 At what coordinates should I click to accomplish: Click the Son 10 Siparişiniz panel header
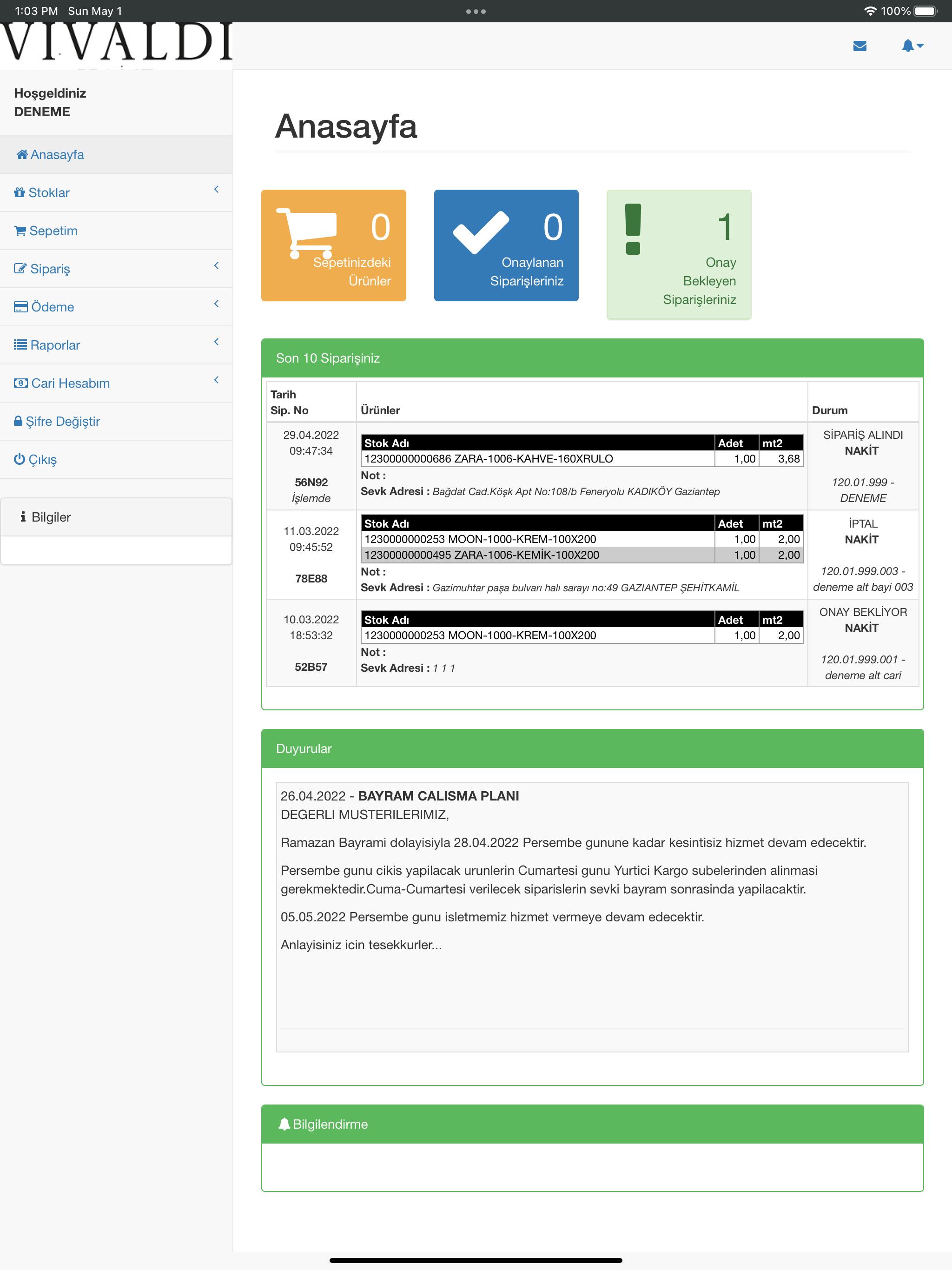click(x=592, y=358)
